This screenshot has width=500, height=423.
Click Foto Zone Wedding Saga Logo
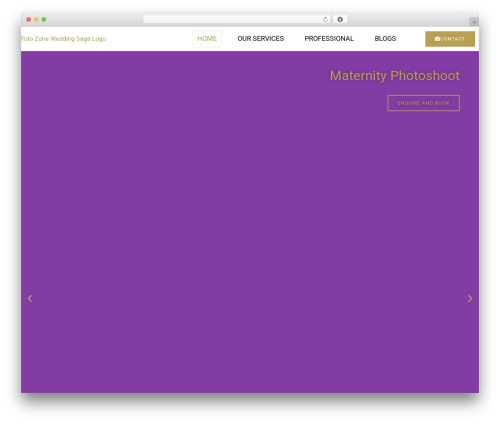click(x=64, y=39)
